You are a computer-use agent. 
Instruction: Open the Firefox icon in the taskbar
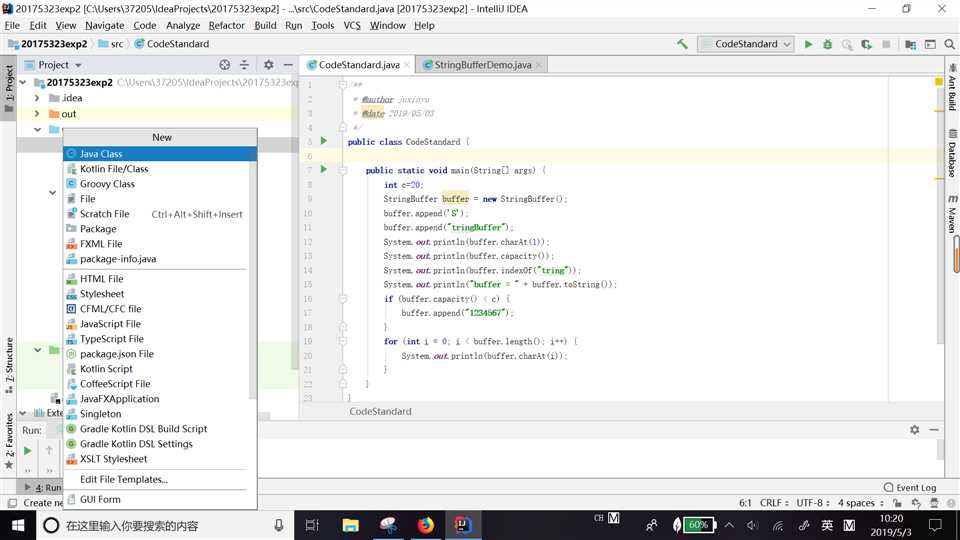tap(426, 525)
